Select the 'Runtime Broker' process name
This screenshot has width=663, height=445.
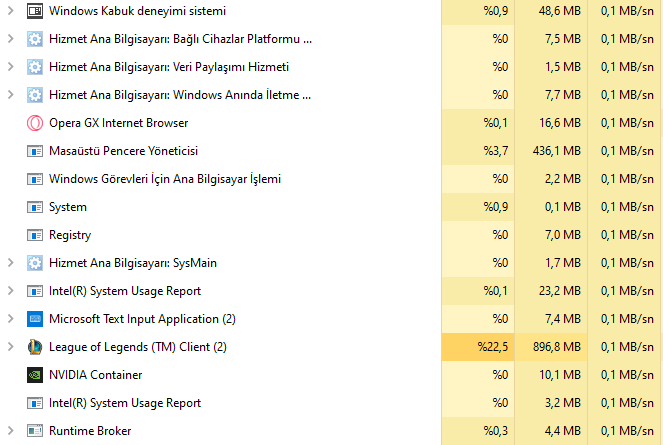click(x=90, y=431)
